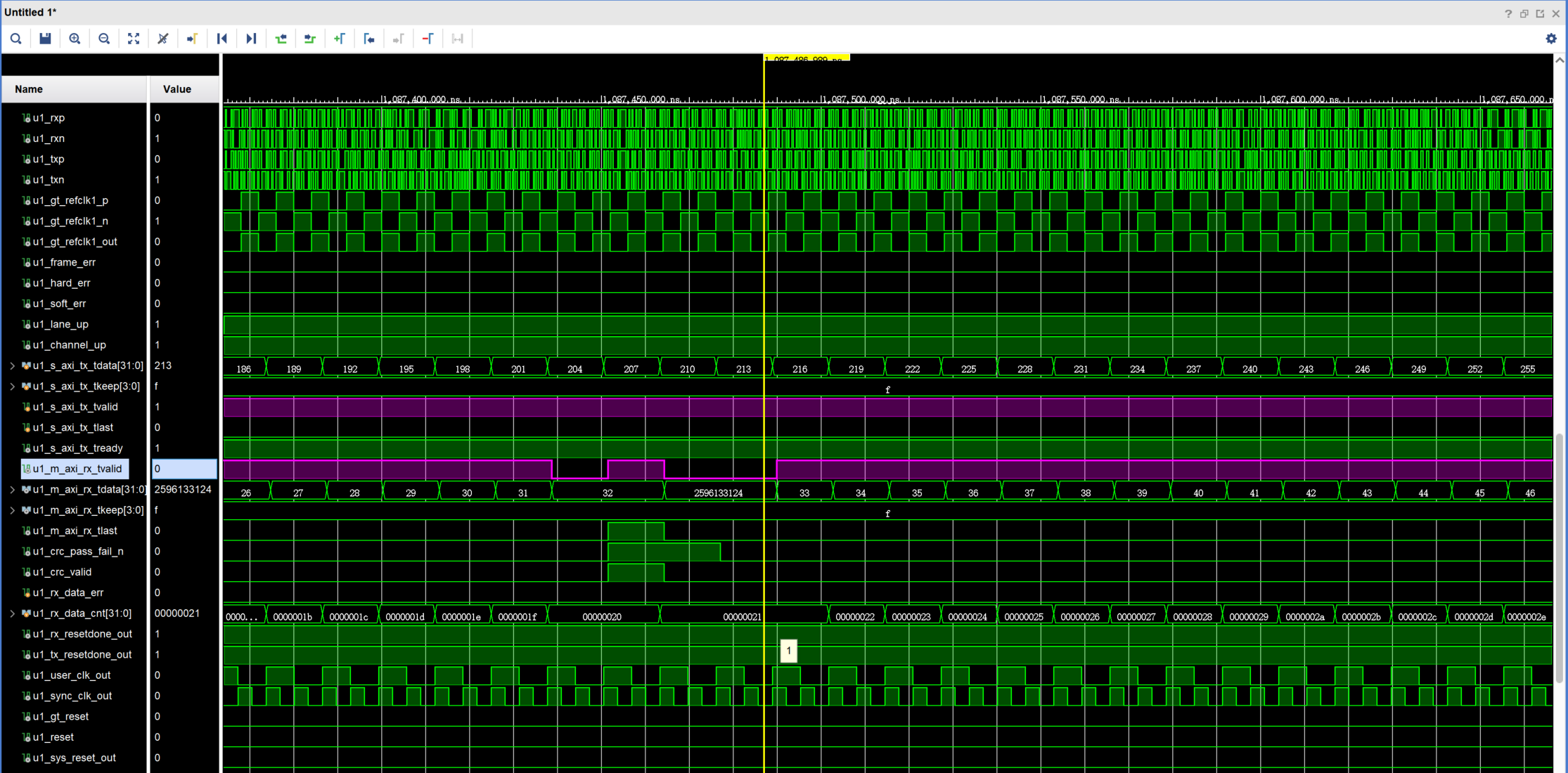The width and height of the screenshot is (1568, 773).
Task: Click the Zoom Fit button
Action: coord(134,39)
